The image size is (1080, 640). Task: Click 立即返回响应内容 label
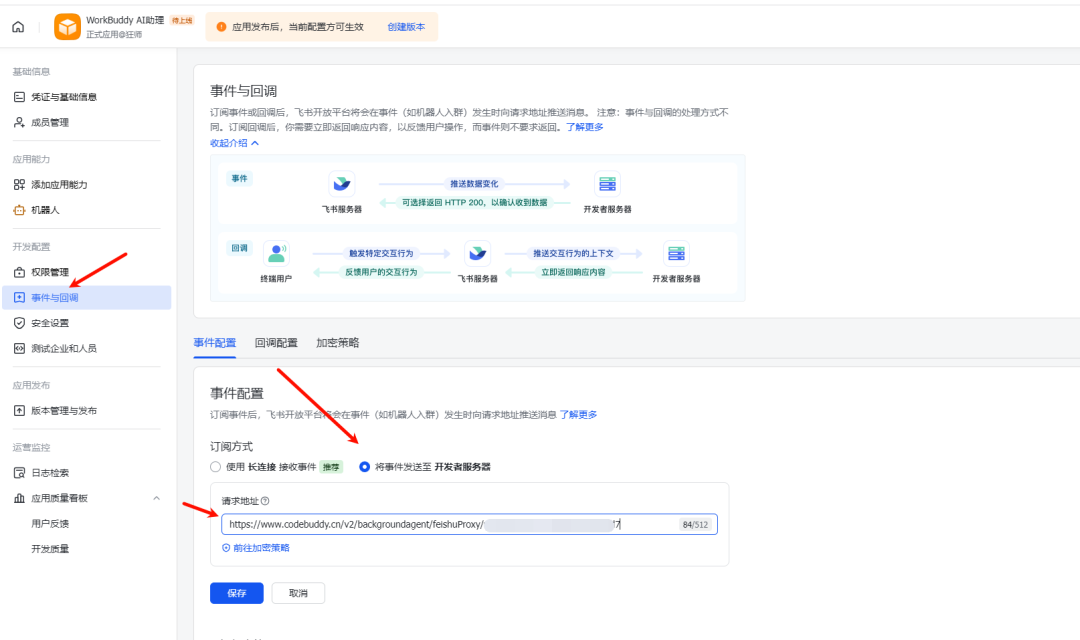pos(573,272)
